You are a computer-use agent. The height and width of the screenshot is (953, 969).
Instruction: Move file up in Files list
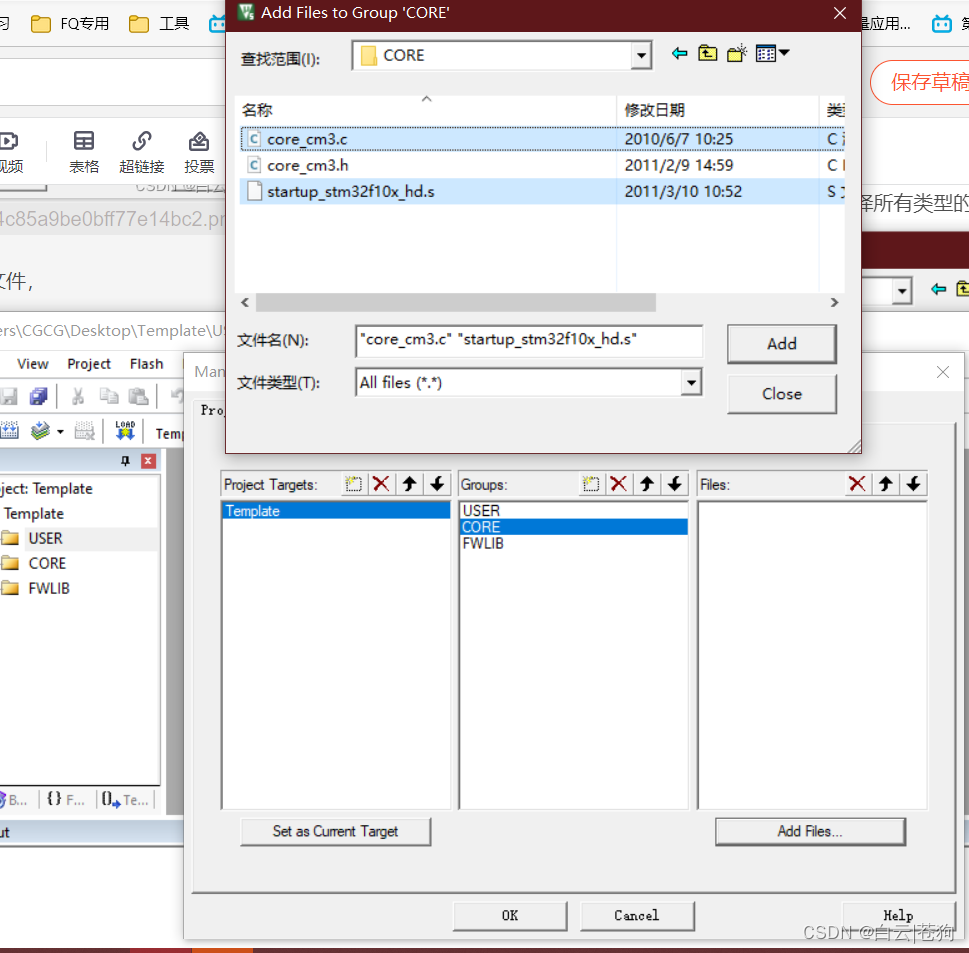click(x=886, y=484)
